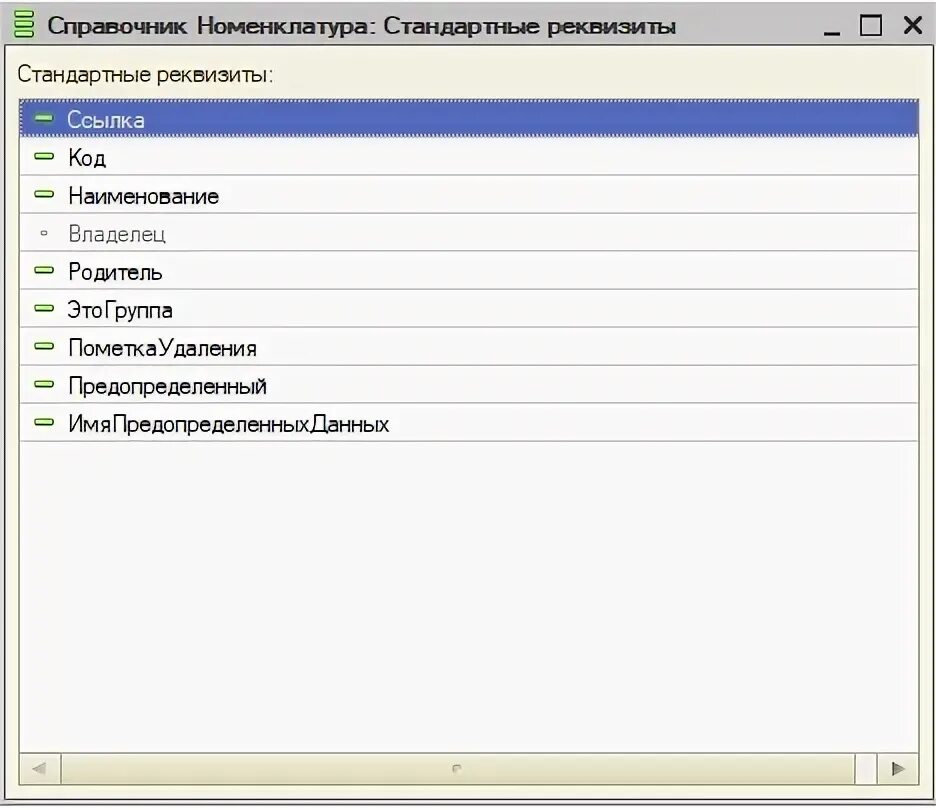Select the greyed Владелец attribute
The width and height of the screenshot is (936, 810).
point(469,233)
